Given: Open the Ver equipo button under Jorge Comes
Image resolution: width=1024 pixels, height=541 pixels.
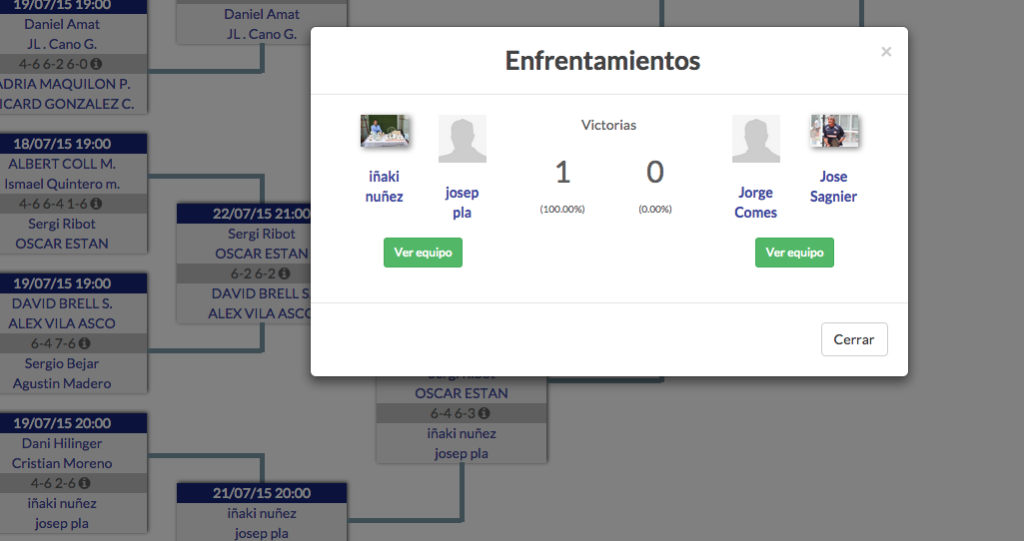Looking at the screenshot, I should pos(794,252).
